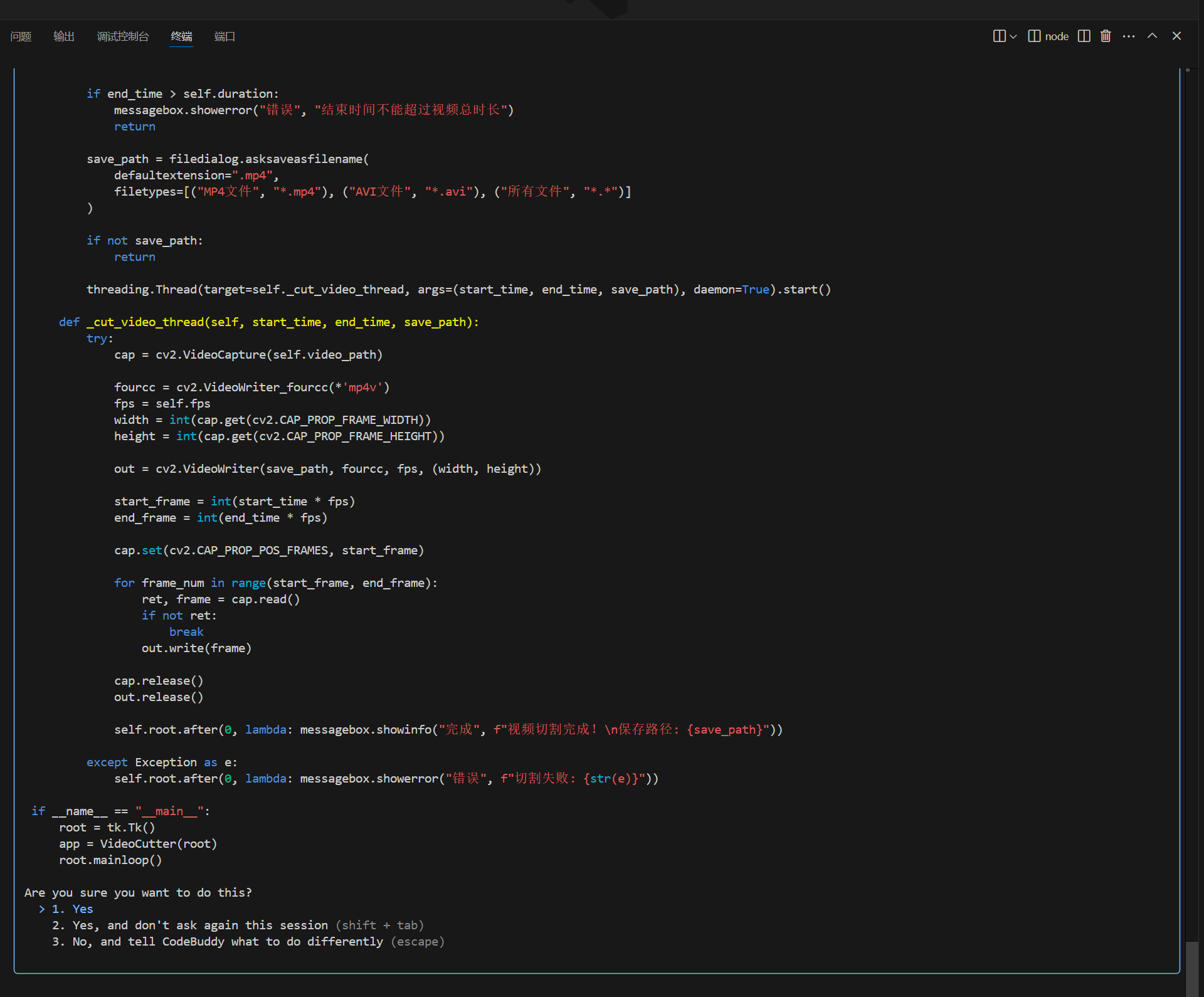Open the more actions ellipsis menu
Image resolution: width=1204 pixels, height=997 pixels.
(1129, 36)
